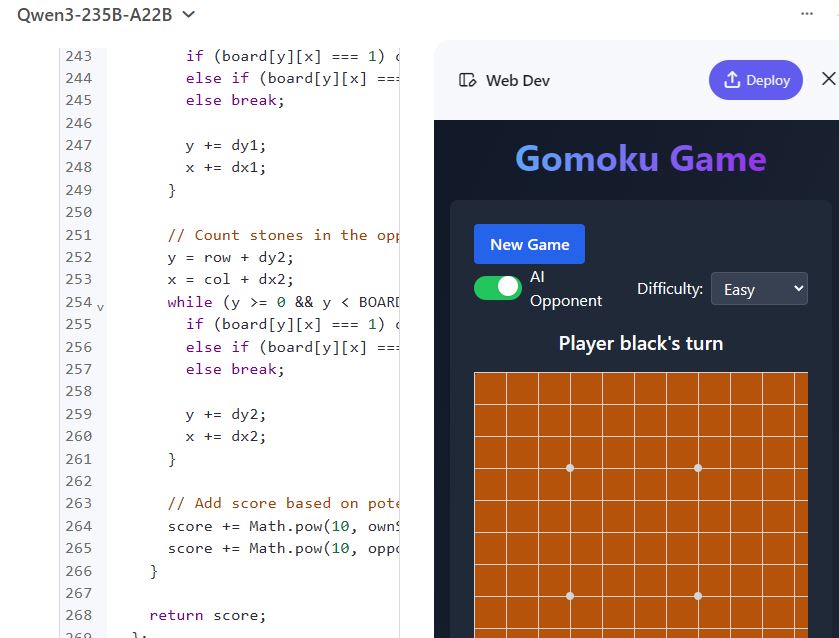This screenshot has width=839, height=638.
Task: Click the Player black's turn status text
Action: click(640, 342)
